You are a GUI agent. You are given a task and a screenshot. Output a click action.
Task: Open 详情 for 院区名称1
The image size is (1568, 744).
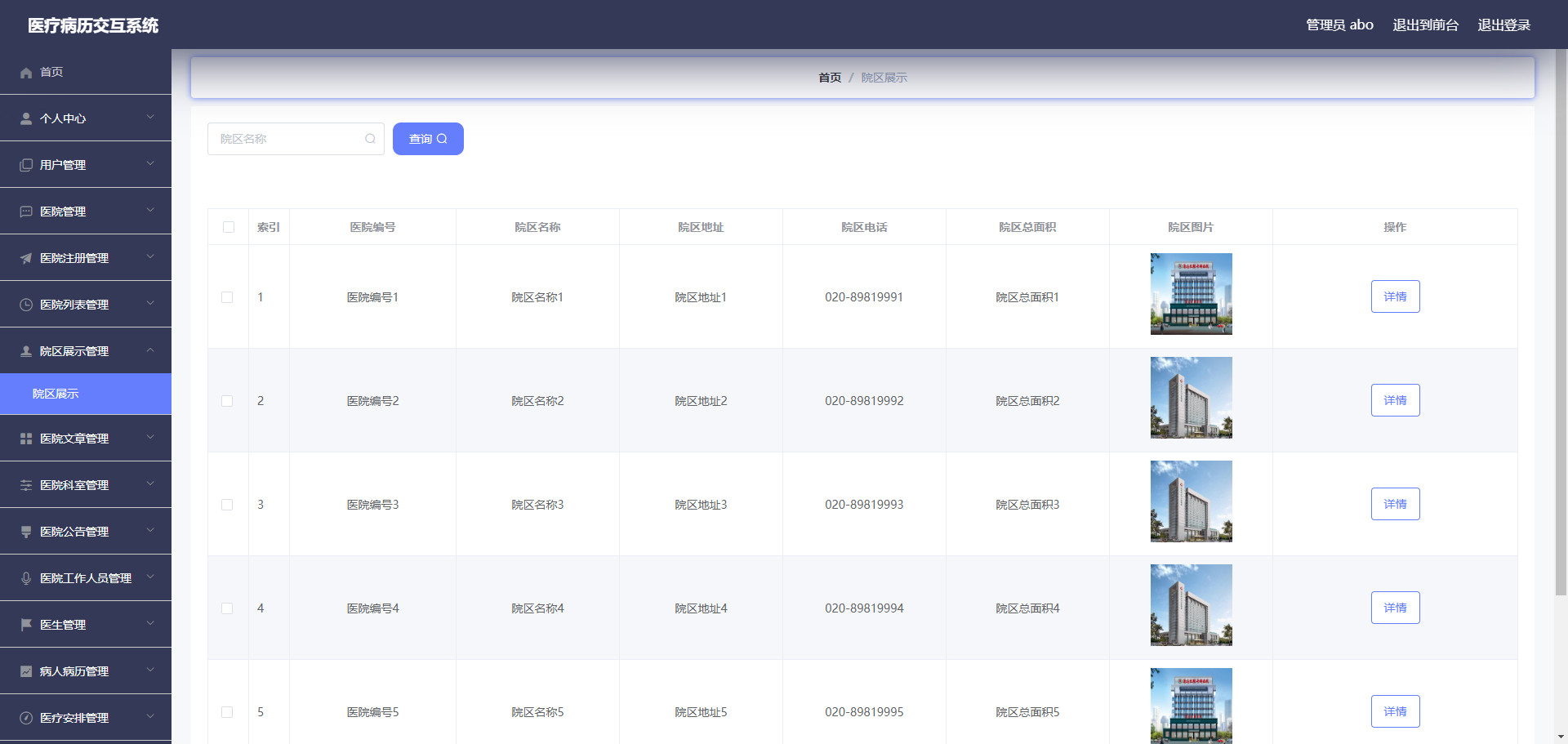click(1395, 296)
